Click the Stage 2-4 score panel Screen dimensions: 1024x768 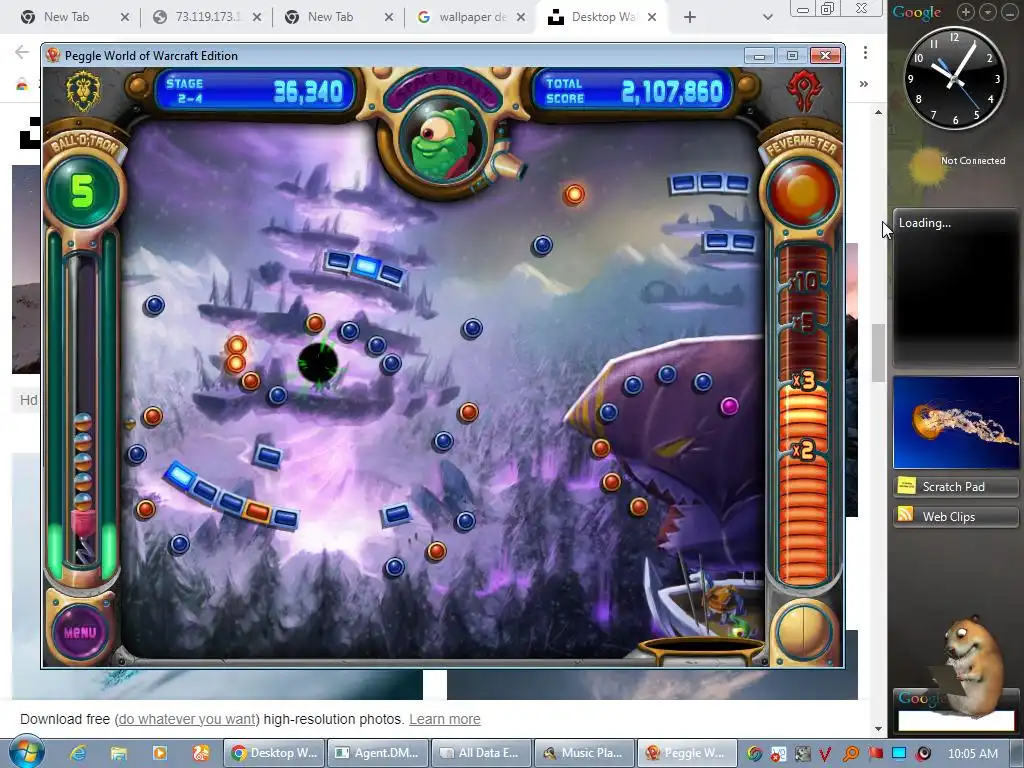point(255,91)
